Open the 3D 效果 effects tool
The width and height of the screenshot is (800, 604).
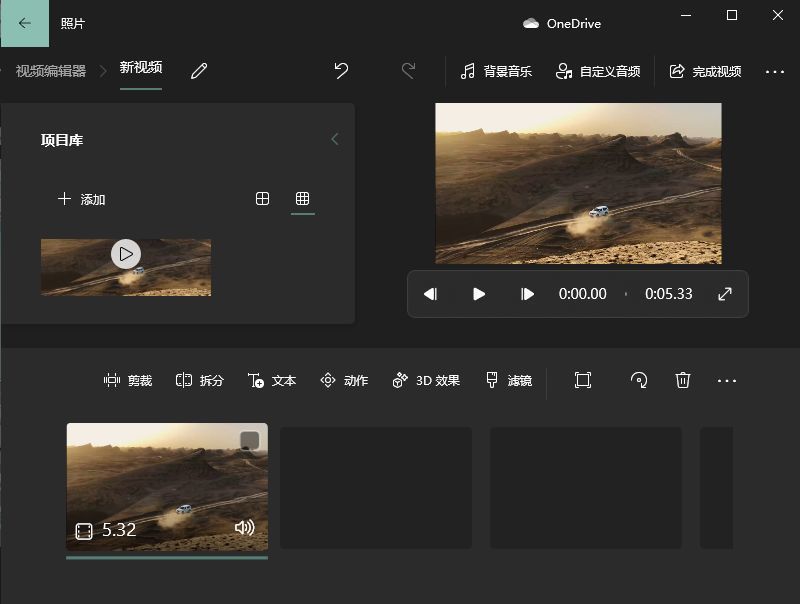(426, 380)
